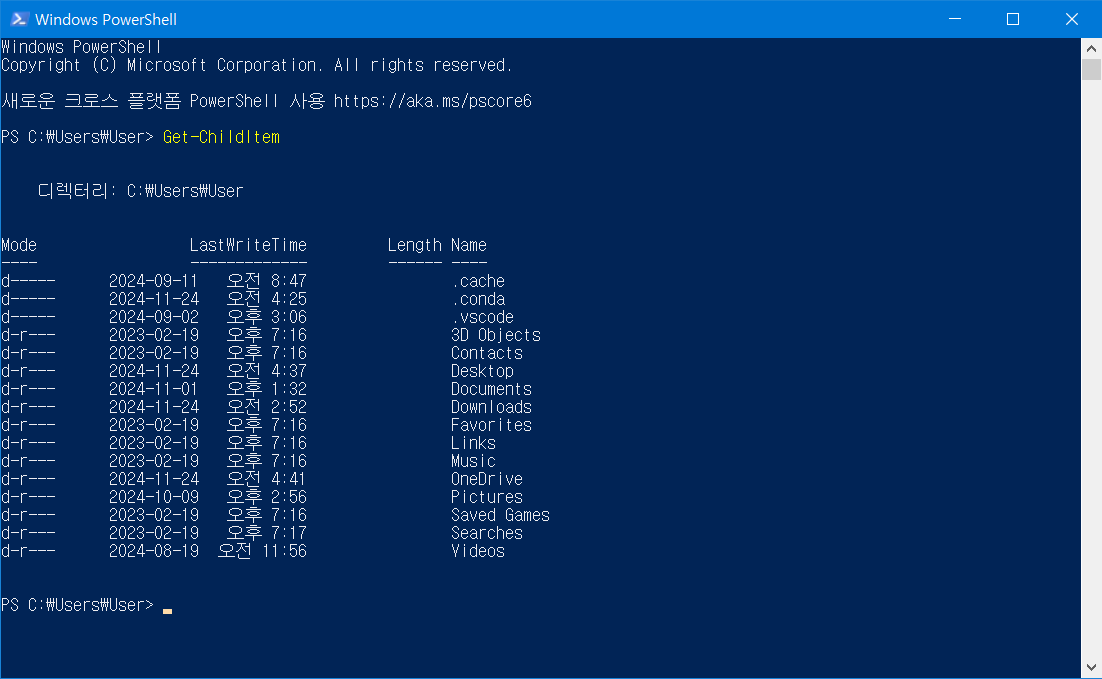Click the 2024-08-19 date in Videos row
Viewport: 1102px width, 679px height.
tap(154, 551)
